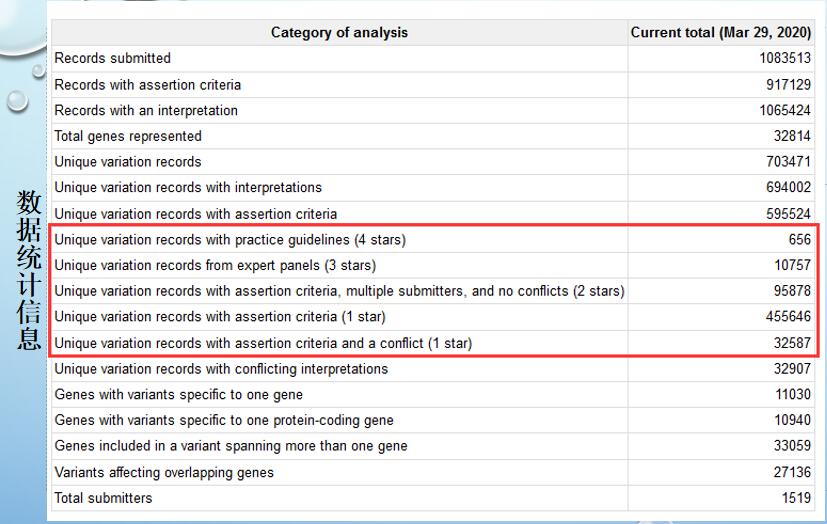This screenshot has width=827, height=524.
Task: Click "Unique variation records with interpretations" text
Action: 188,188
